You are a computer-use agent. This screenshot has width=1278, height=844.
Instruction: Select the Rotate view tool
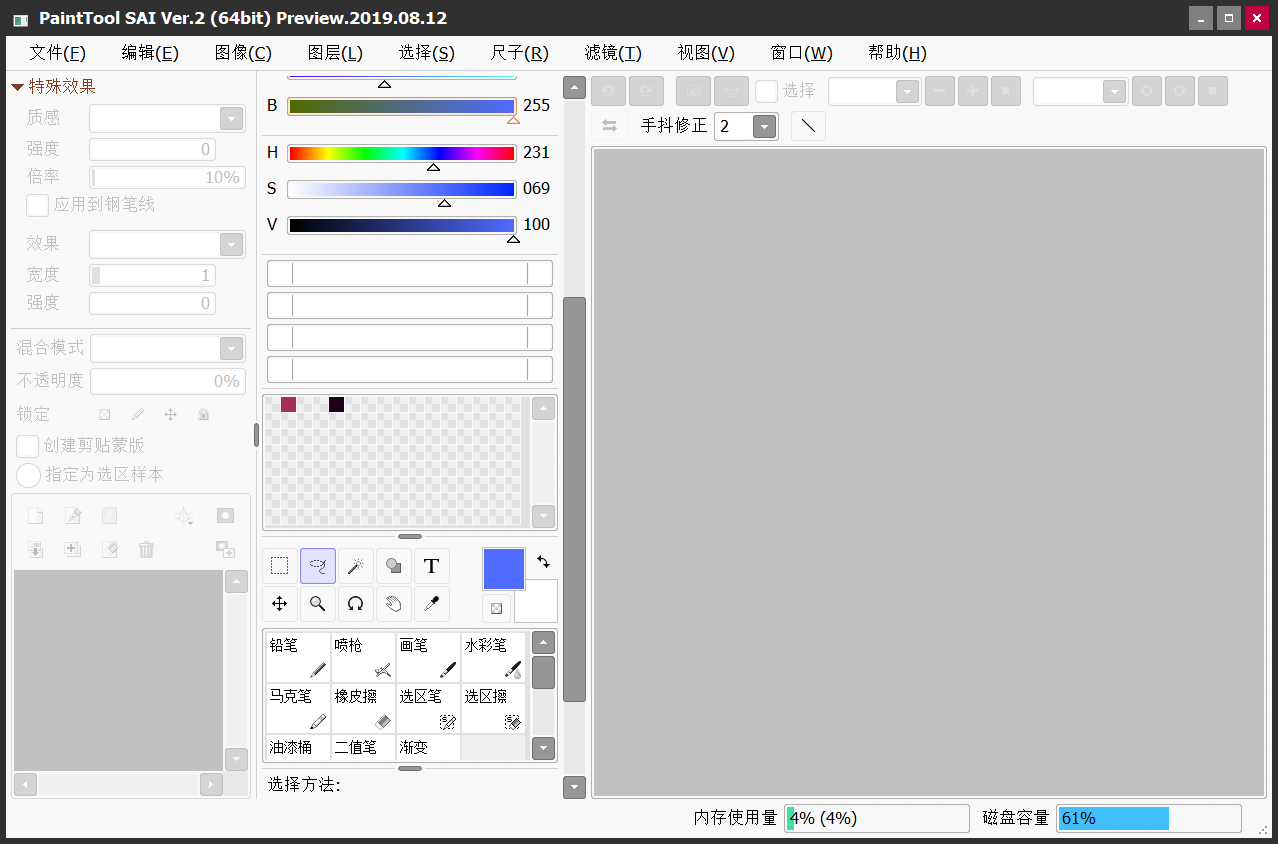click(356, 604)
